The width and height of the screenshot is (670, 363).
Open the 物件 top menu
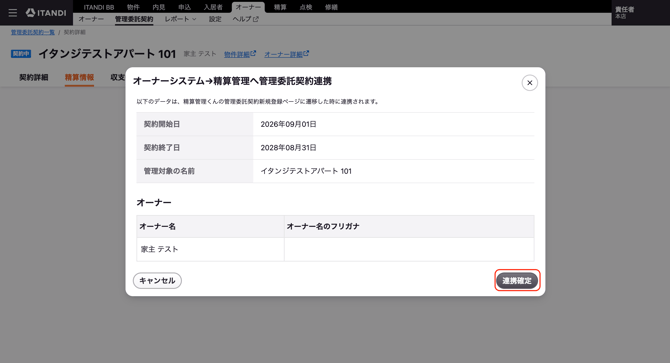click(133, 7)
